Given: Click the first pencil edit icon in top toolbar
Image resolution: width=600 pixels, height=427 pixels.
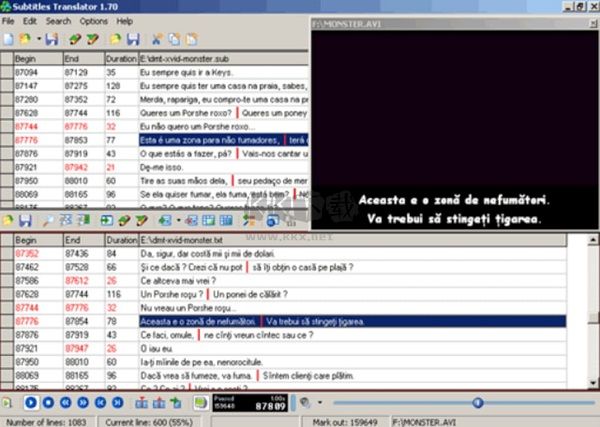Looking at the screenshot, I should [74, 39].
